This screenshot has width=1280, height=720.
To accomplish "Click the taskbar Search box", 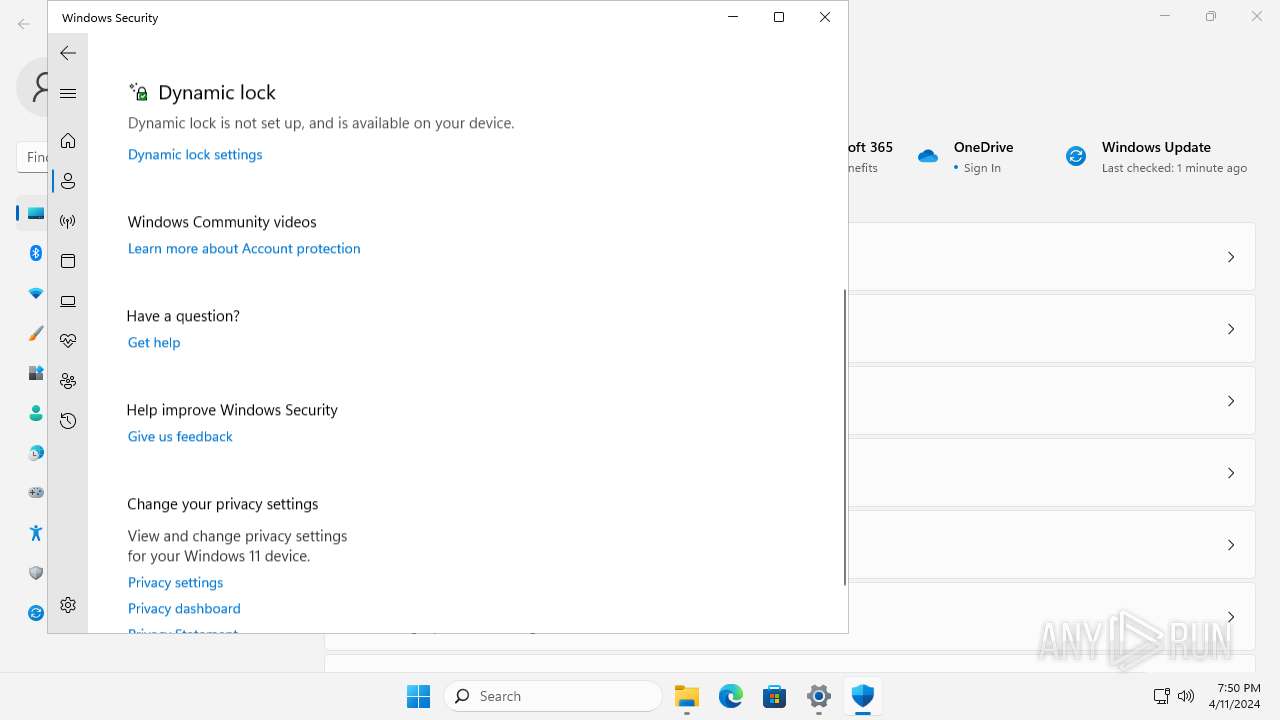I will click(553, 696).
